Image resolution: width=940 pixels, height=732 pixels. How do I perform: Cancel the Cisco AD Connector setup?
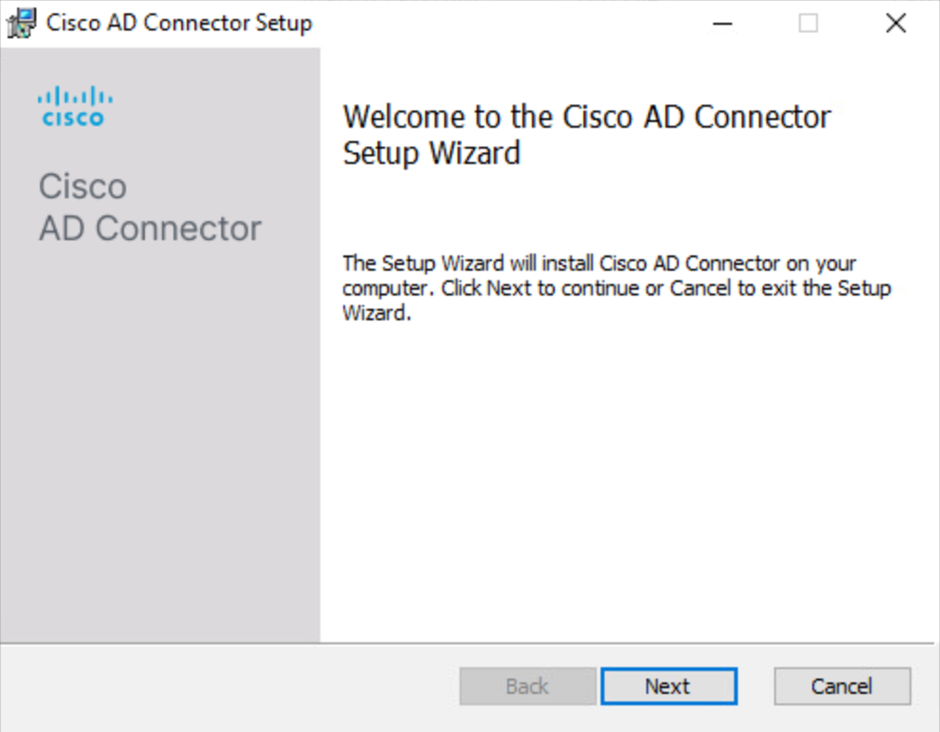[x=842, y=686]
